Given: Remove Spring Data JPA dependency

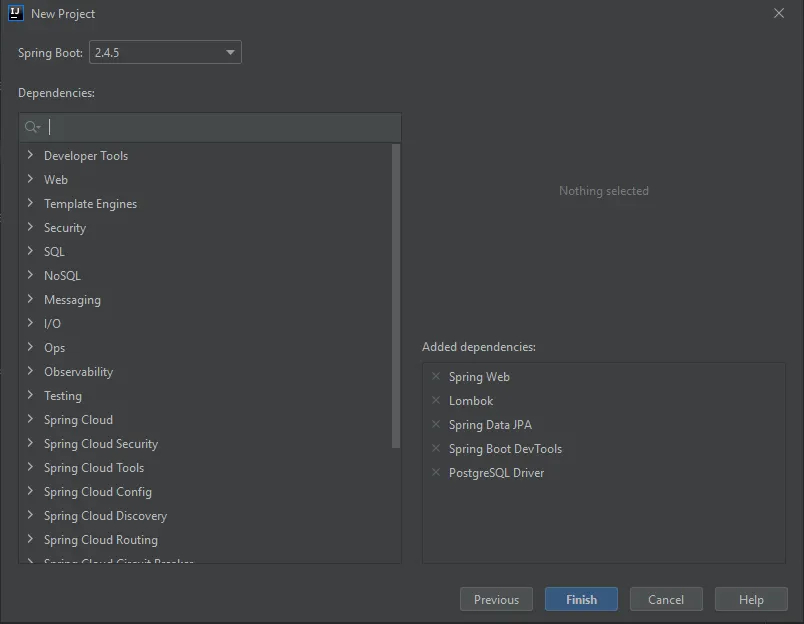Looking at the screenshot, I should [436, 425].
